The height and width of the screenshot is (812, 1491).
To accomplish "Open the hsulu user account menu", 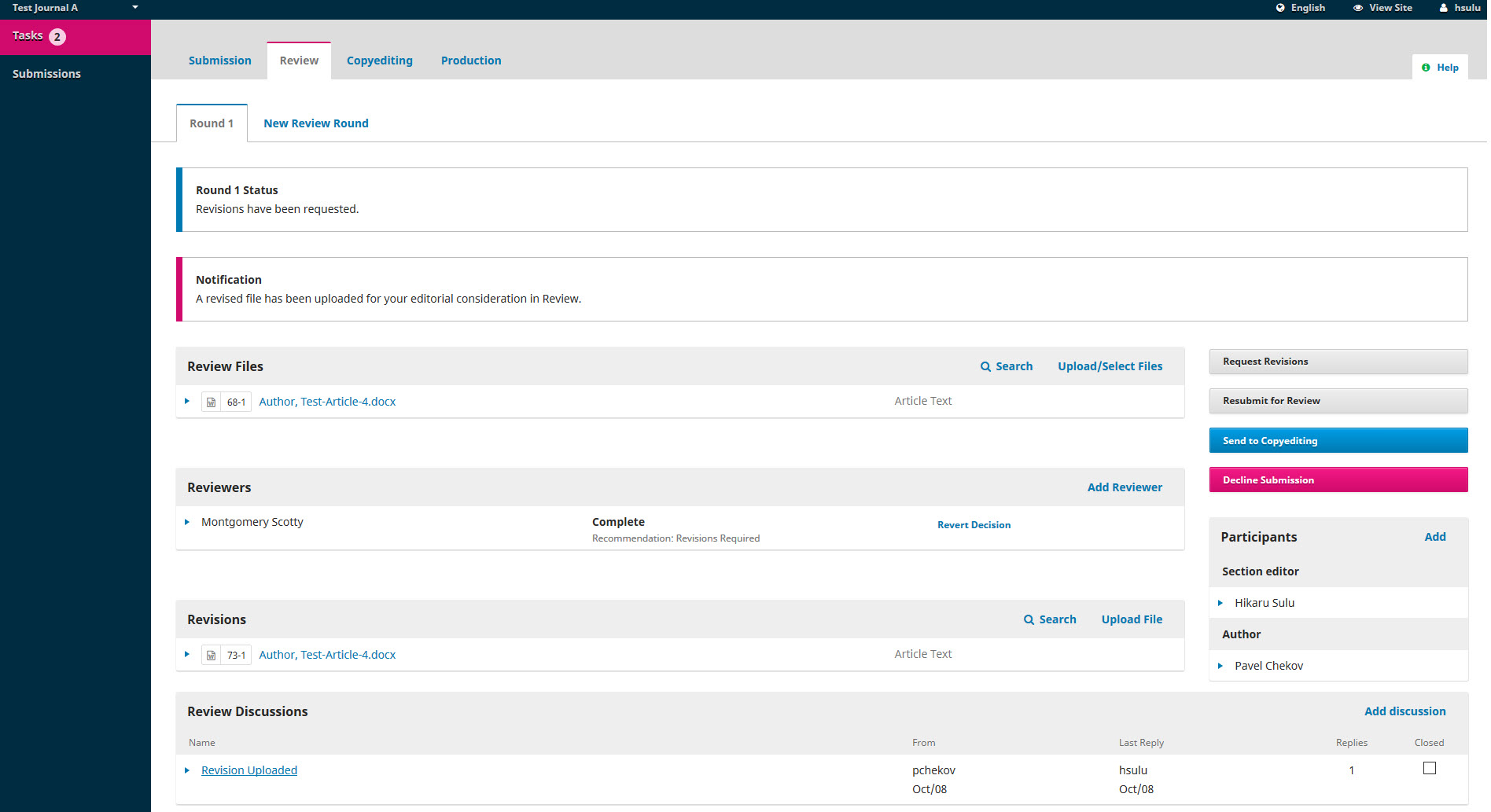I will pos(1459,7).
